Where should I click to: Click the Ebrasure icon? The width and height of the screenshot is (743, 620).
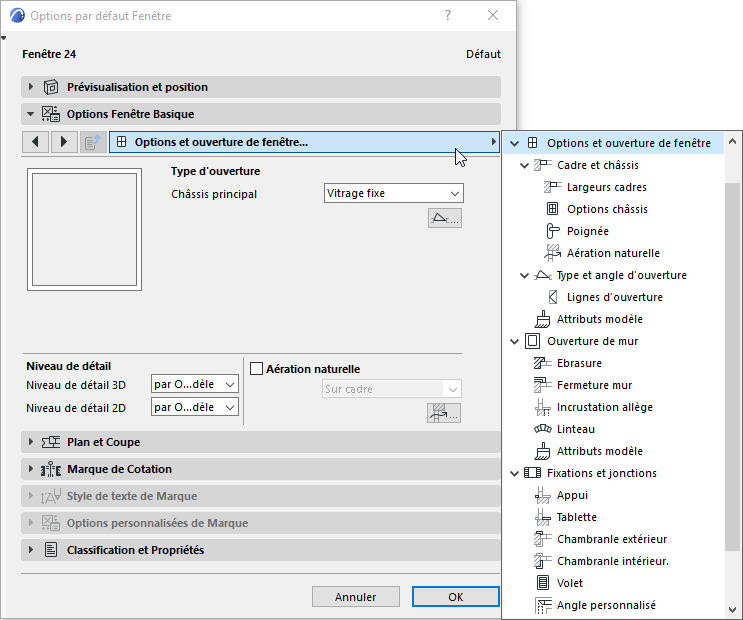543,363
